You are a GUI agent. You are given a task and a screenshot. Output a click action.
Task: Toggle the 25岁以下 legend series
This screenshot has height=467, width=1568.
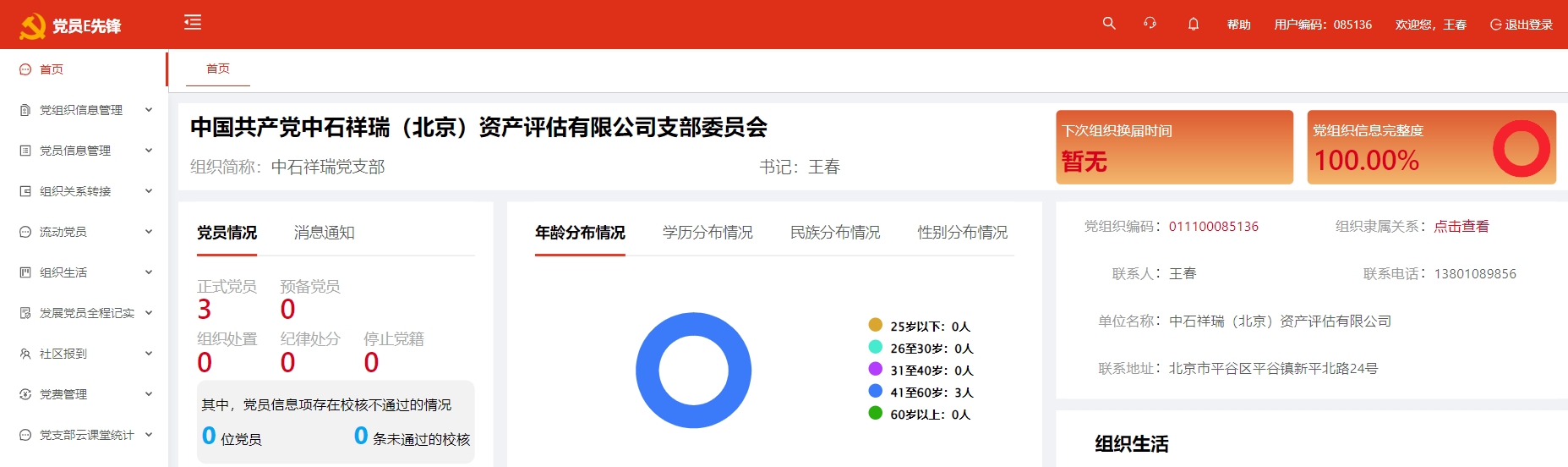pyautogui.click(x=876, y=326)
